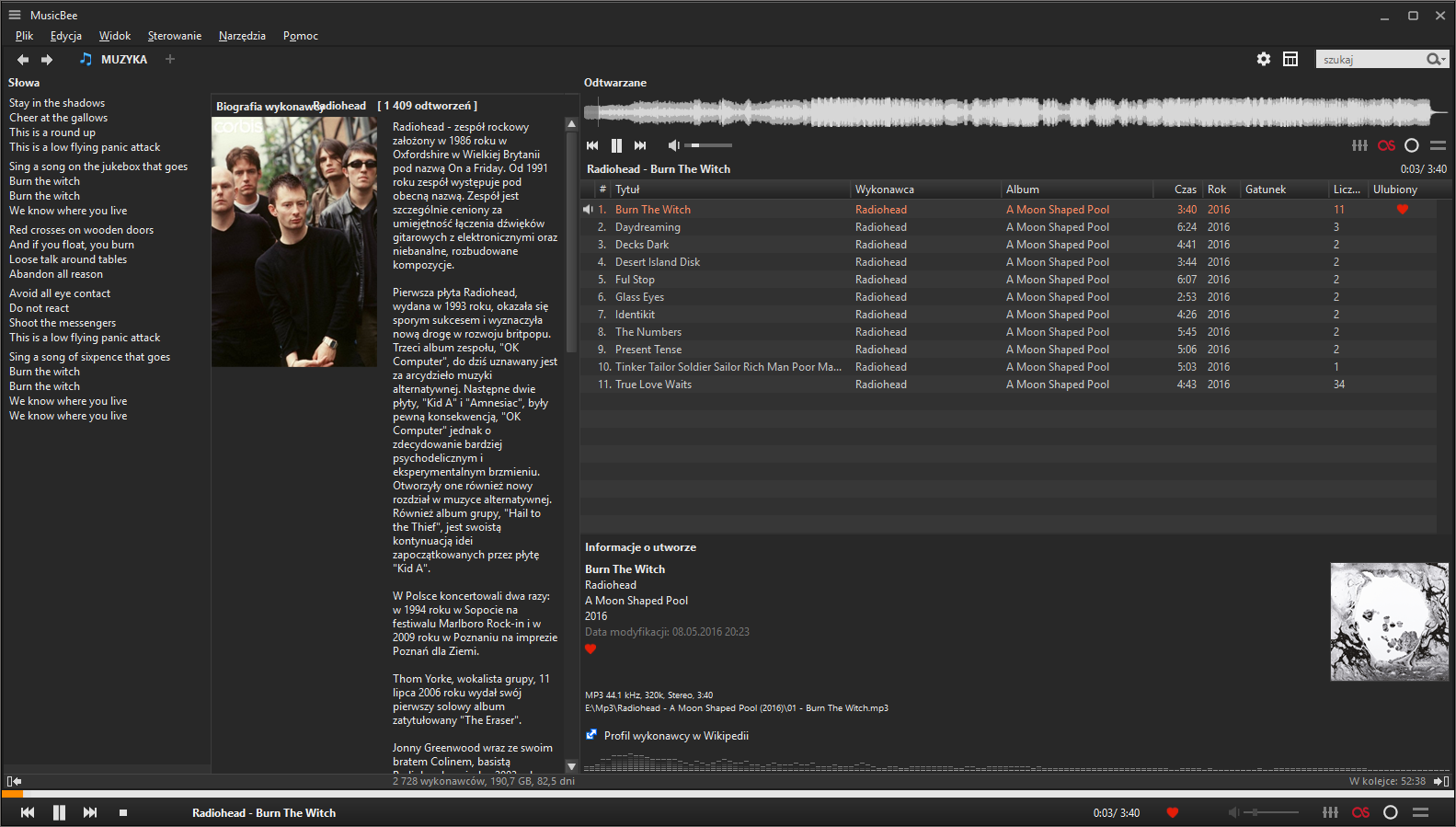Screen dimensions: 1456x827
Task: Click the search magnifier icon
Action: (x=1433, y=59)
